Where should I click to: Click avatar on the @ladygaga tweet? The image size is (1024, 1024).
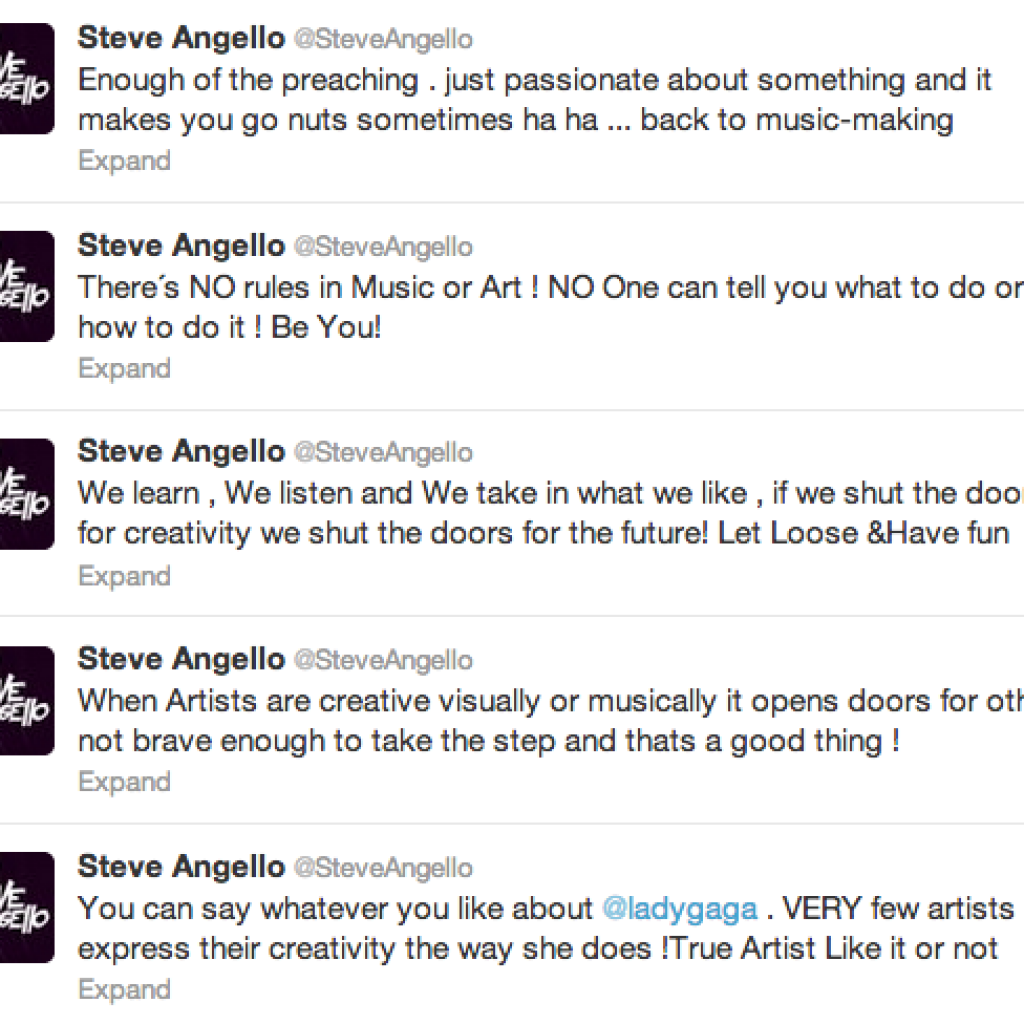click(x=26, y=907)
